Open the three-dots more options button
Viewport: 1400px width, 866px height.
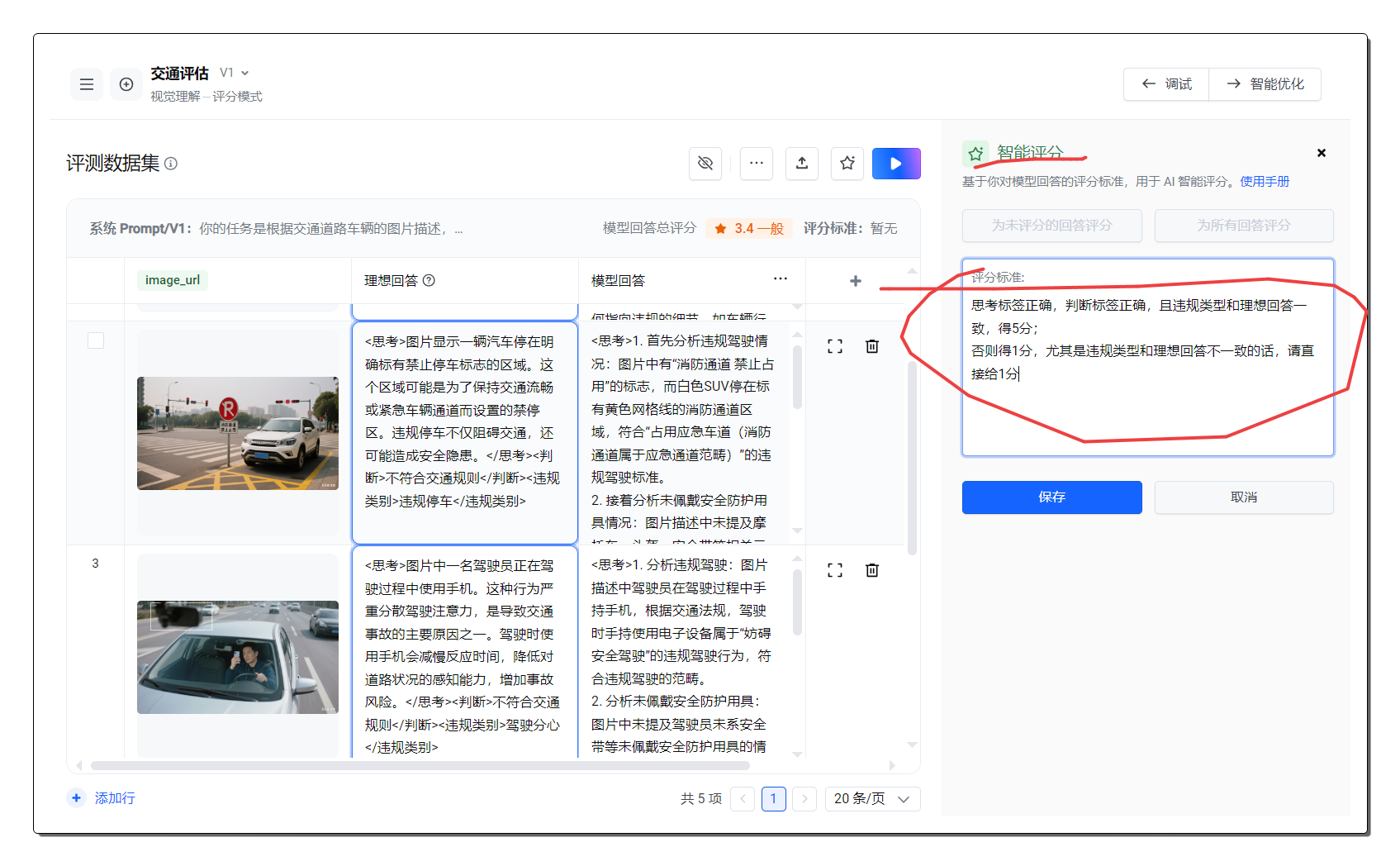(757, 164)
